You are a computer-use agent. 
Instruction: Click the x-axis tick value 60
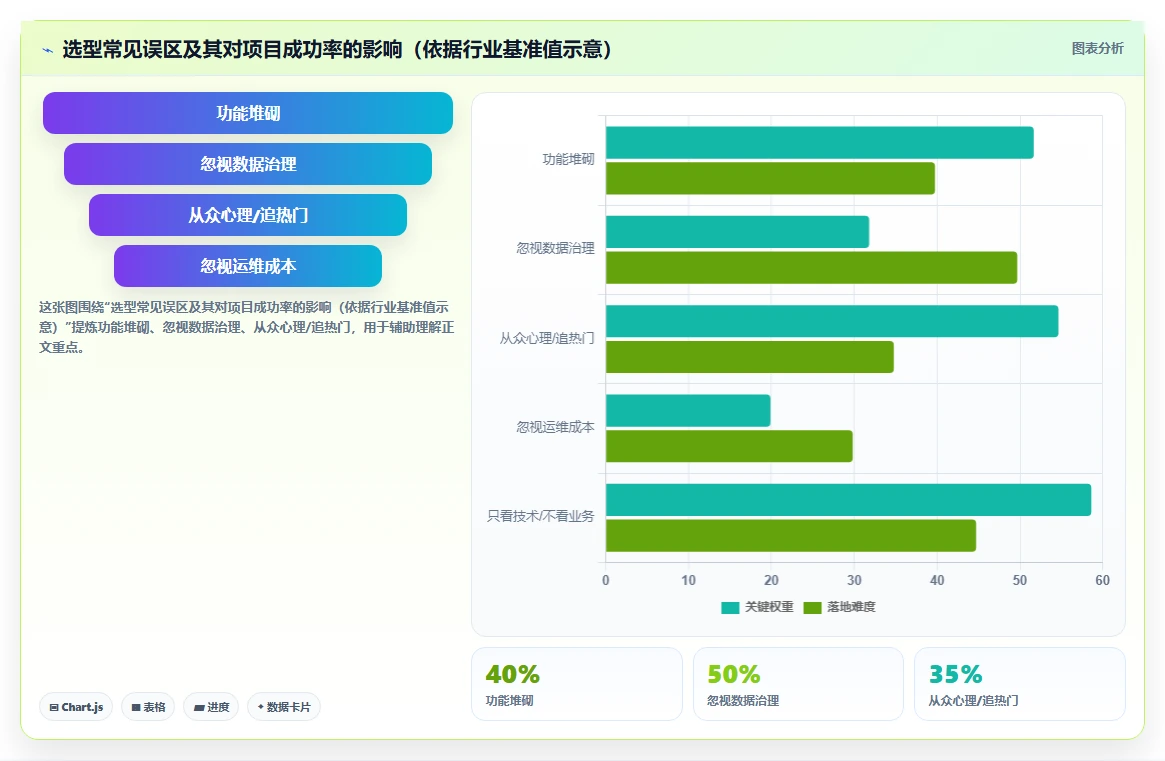1102,580
